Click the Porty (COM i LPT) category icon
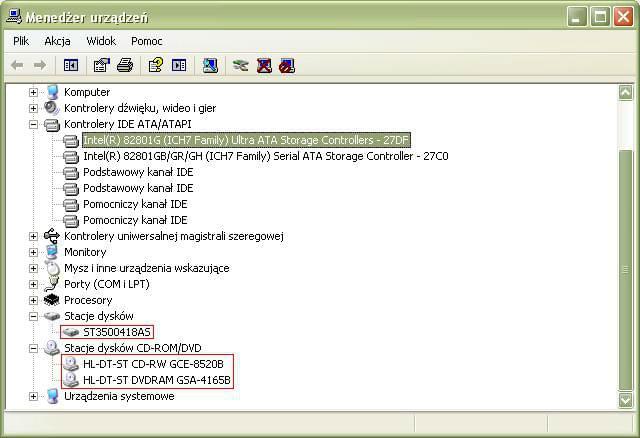This screenshot has width=640, height=438. click(x=52, y=284)
